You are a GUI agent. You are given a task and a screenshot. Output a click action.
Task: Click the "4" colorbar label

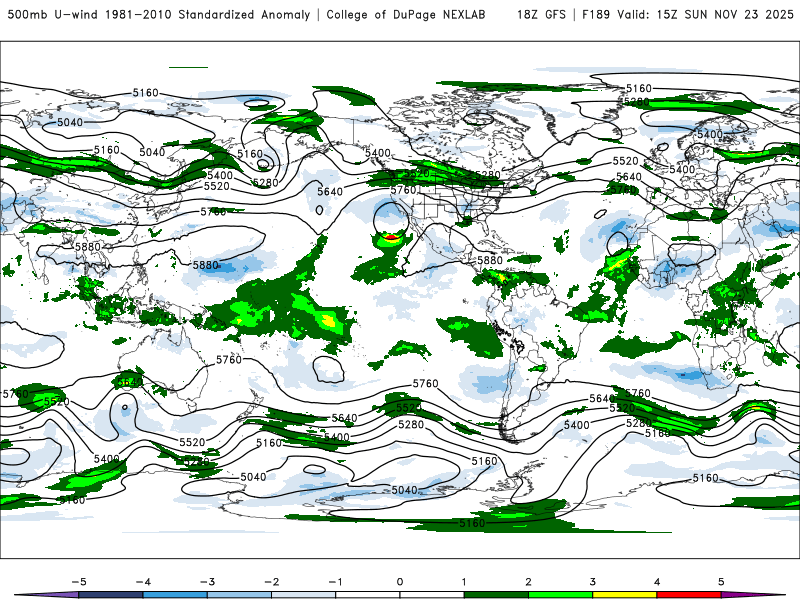point(657,582)
